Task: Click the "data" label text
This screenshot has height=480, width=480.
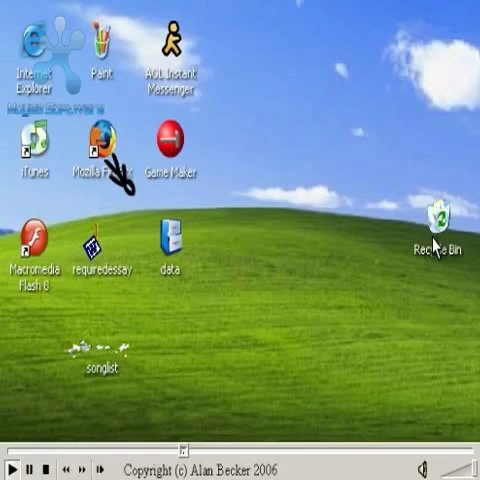Action: point(170,269)
